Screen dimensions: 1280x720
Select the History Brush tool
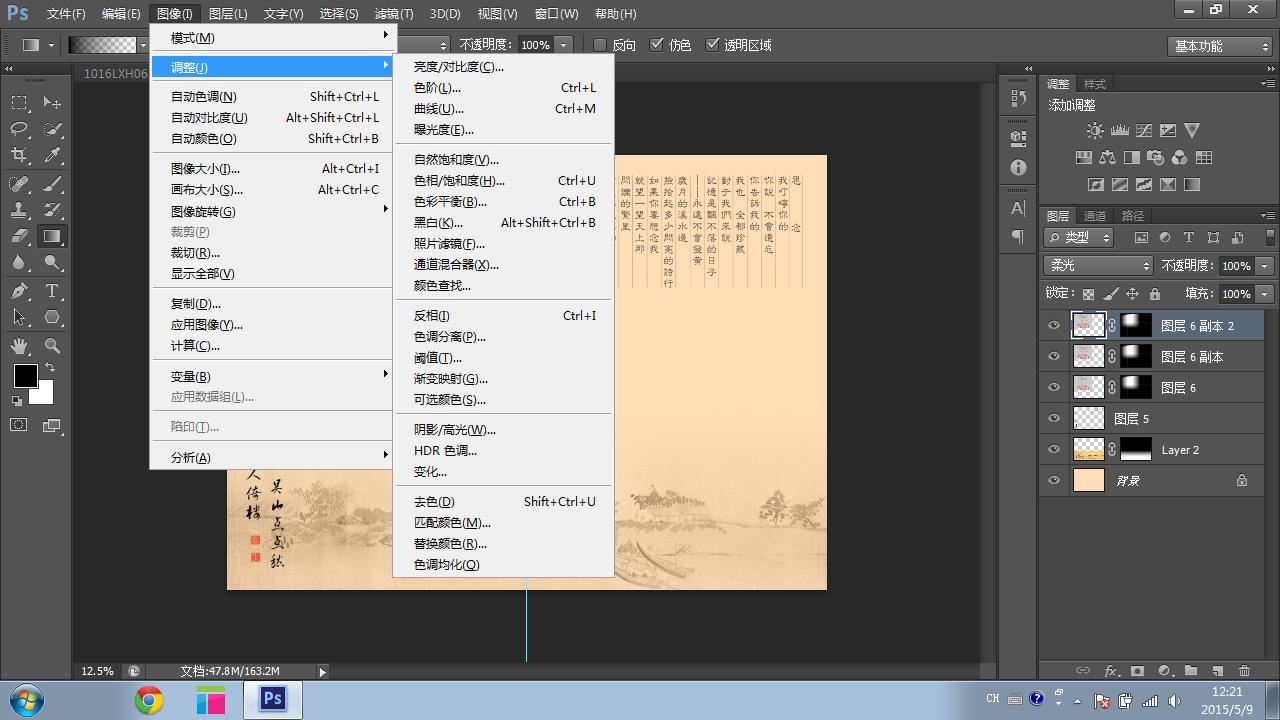[x=52, y=210]
